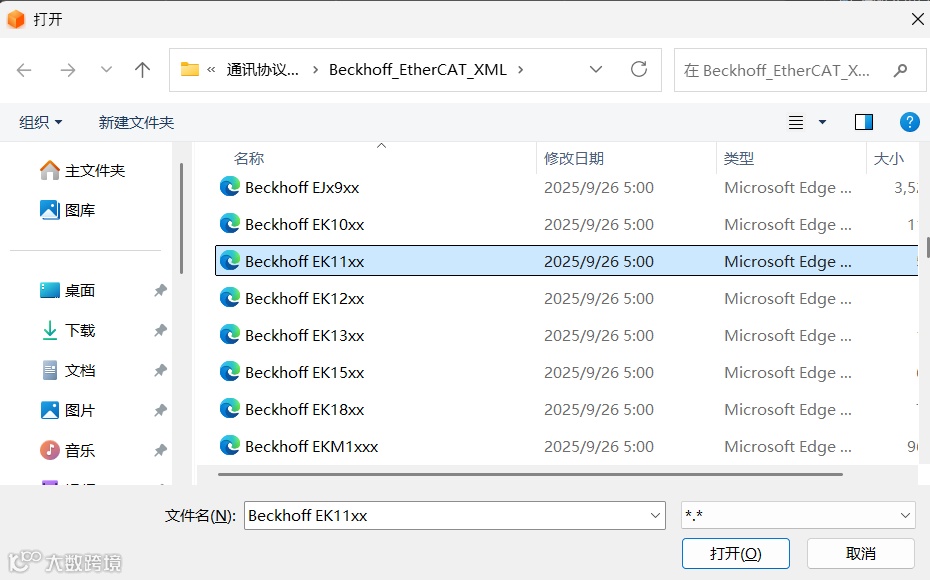The height and width of the screenshot is (580, 930).
Task: Sort by 类型 column header
Action: coord(739,158)
